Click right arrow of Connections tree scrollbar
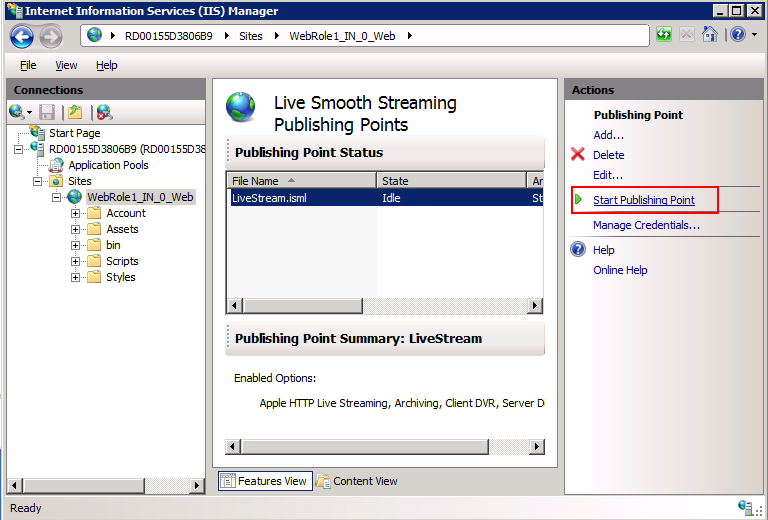The height and width of the screenshot is (520, 768). coord(197,486)
